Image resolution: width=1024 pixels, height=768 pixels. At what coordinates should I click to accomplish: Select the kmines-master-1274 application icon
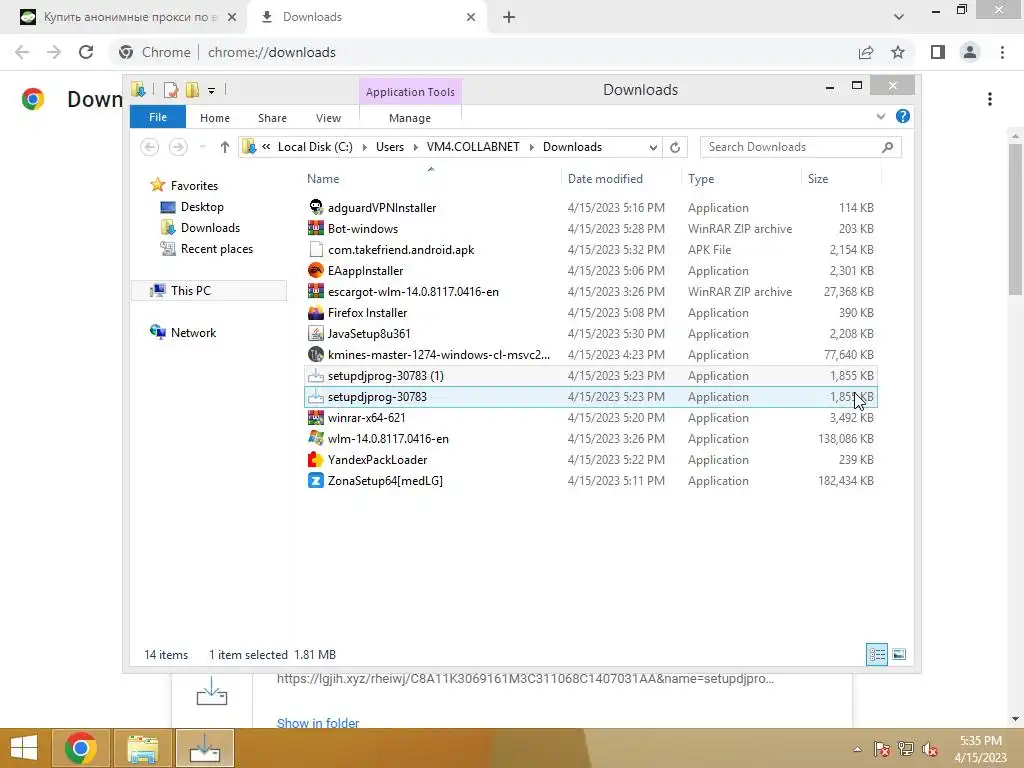point(316,355)
